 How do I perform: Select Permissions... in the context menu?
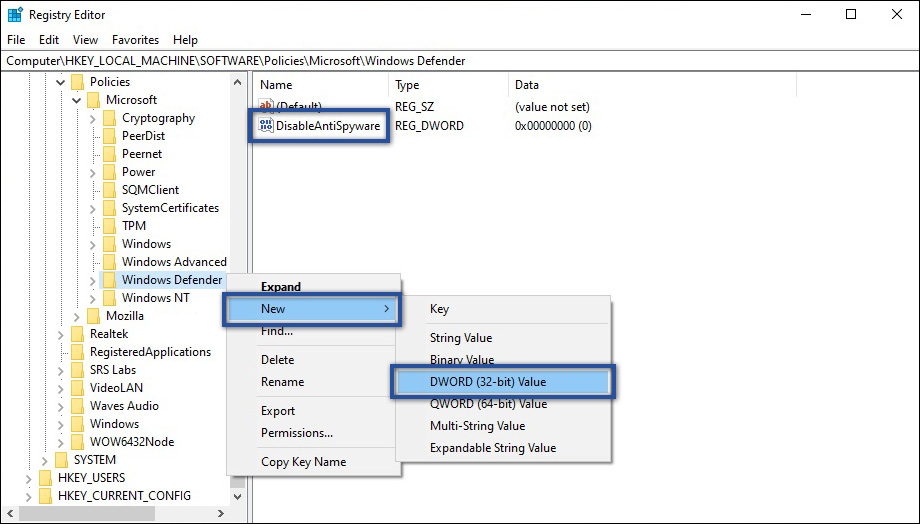click(297, 433)
